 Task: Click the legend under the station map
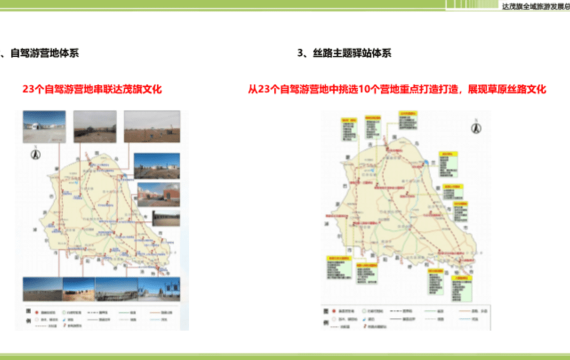tap(406, 318)
